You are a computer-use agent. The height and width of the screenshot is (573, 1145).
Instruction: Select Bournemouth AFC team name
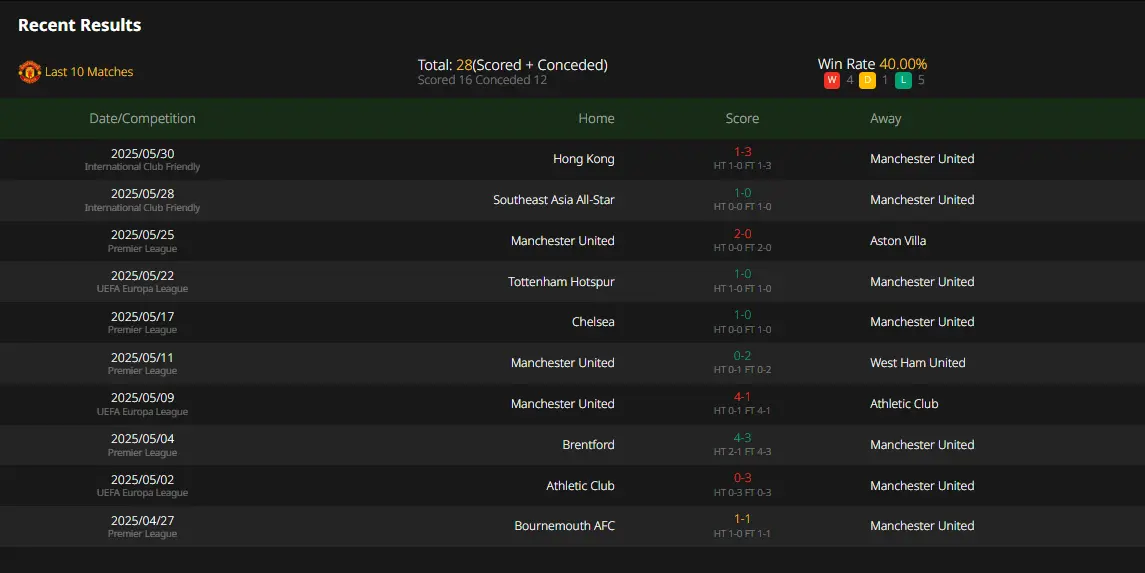(x=564, y=526)
